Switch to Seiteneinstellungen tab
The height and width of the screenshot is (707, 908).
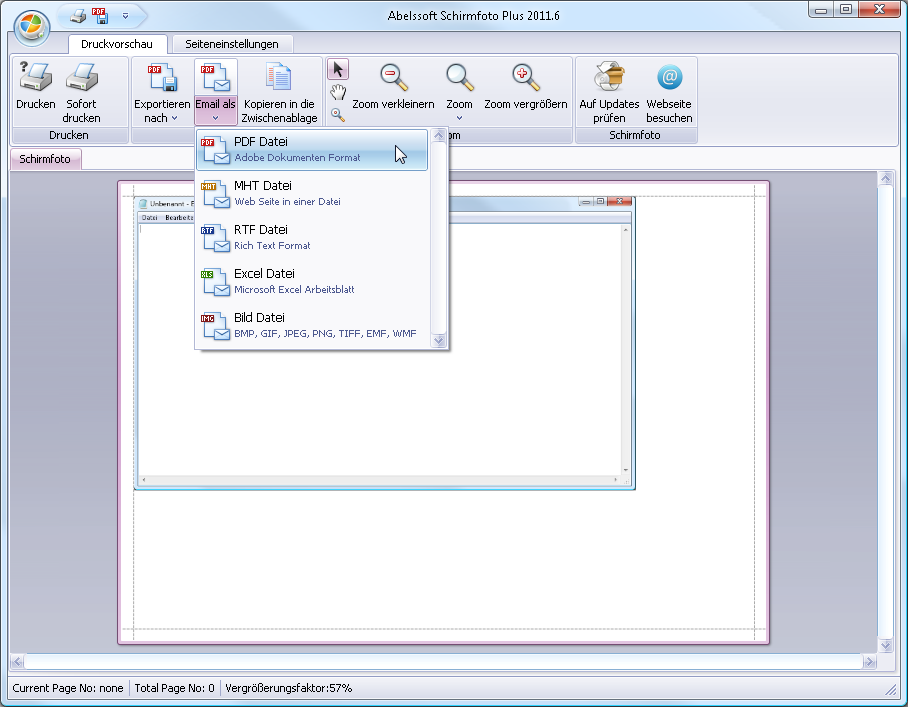[232, 44]
